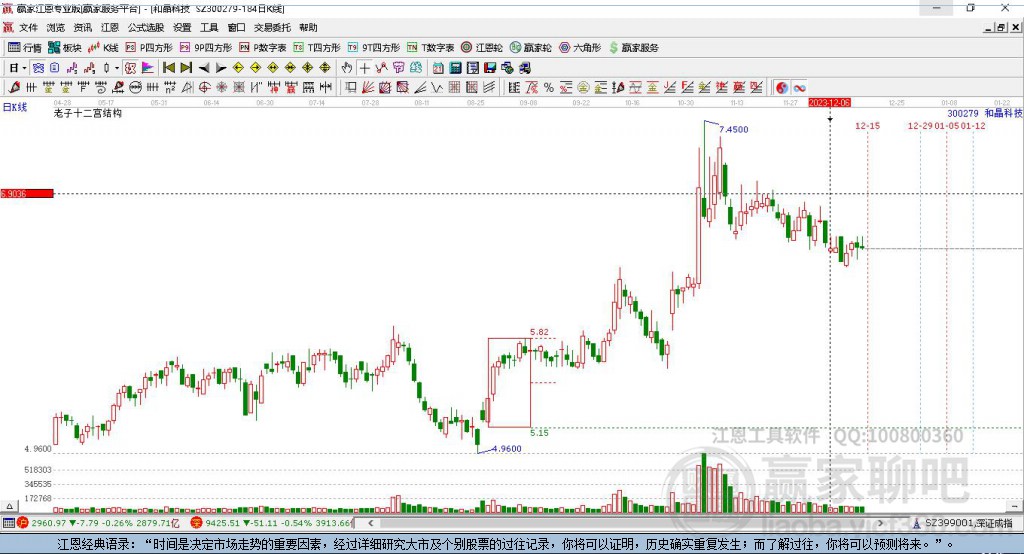This screenshot has height=554, width=1024.
Task: Step chart left with black arrow
Action: click(204, 68)
